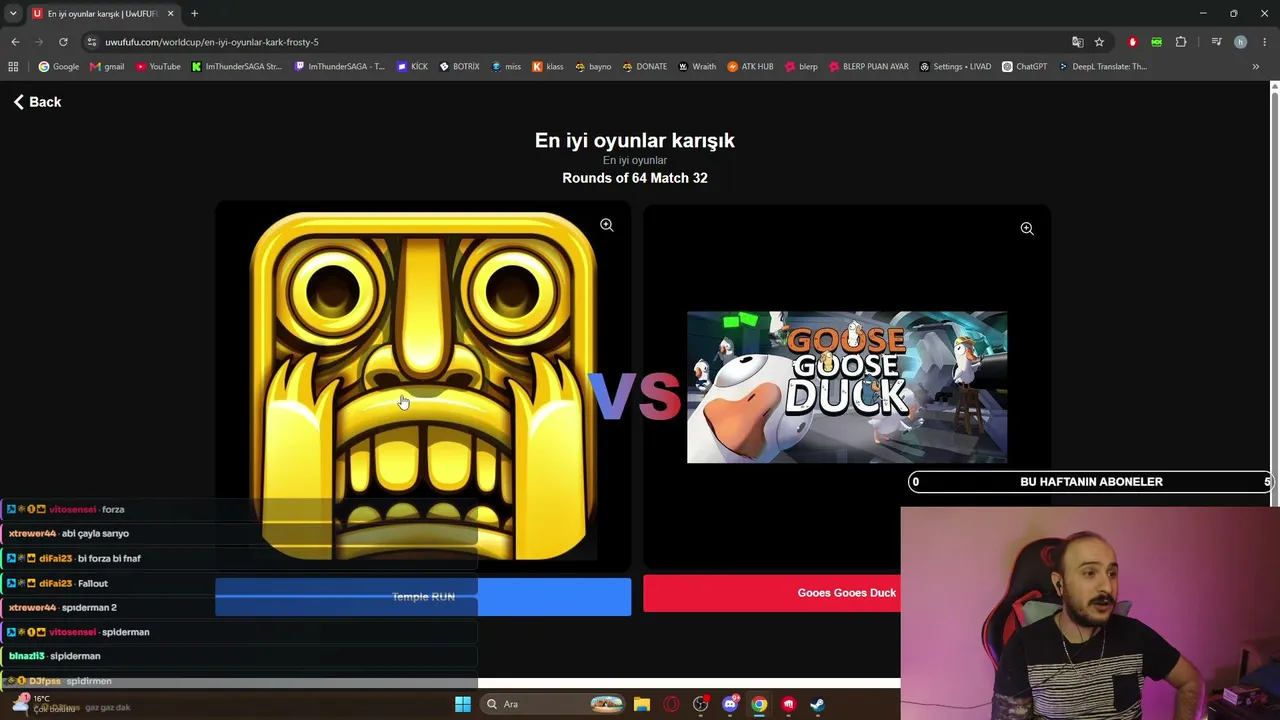This screenshot has height=720, width=1280.
Task: Open the Chrome extensions puzzle icon
Action: (1181, 42)
